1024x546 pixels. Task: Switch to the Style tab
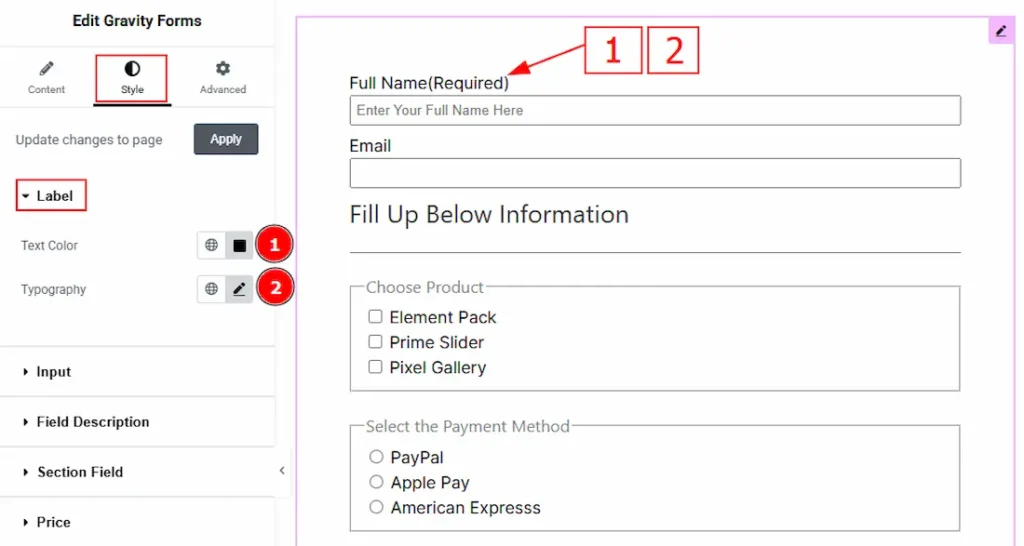click(x=132, y=78)
